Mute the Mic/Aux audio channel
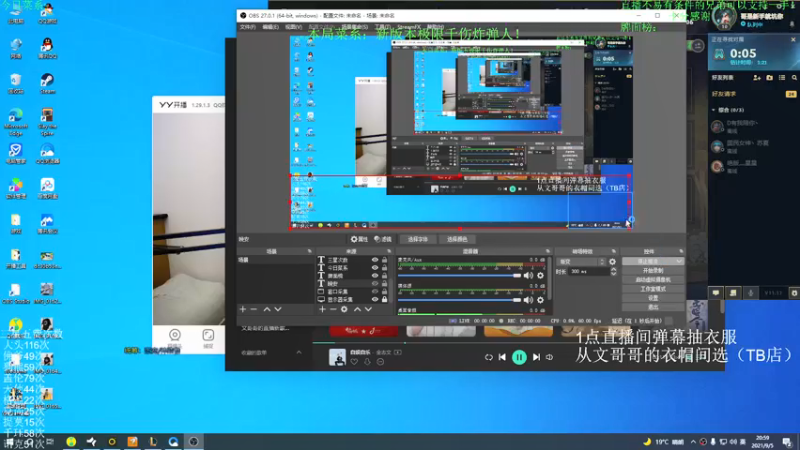This screenshot has width=800, height=450. pos(528,276)
